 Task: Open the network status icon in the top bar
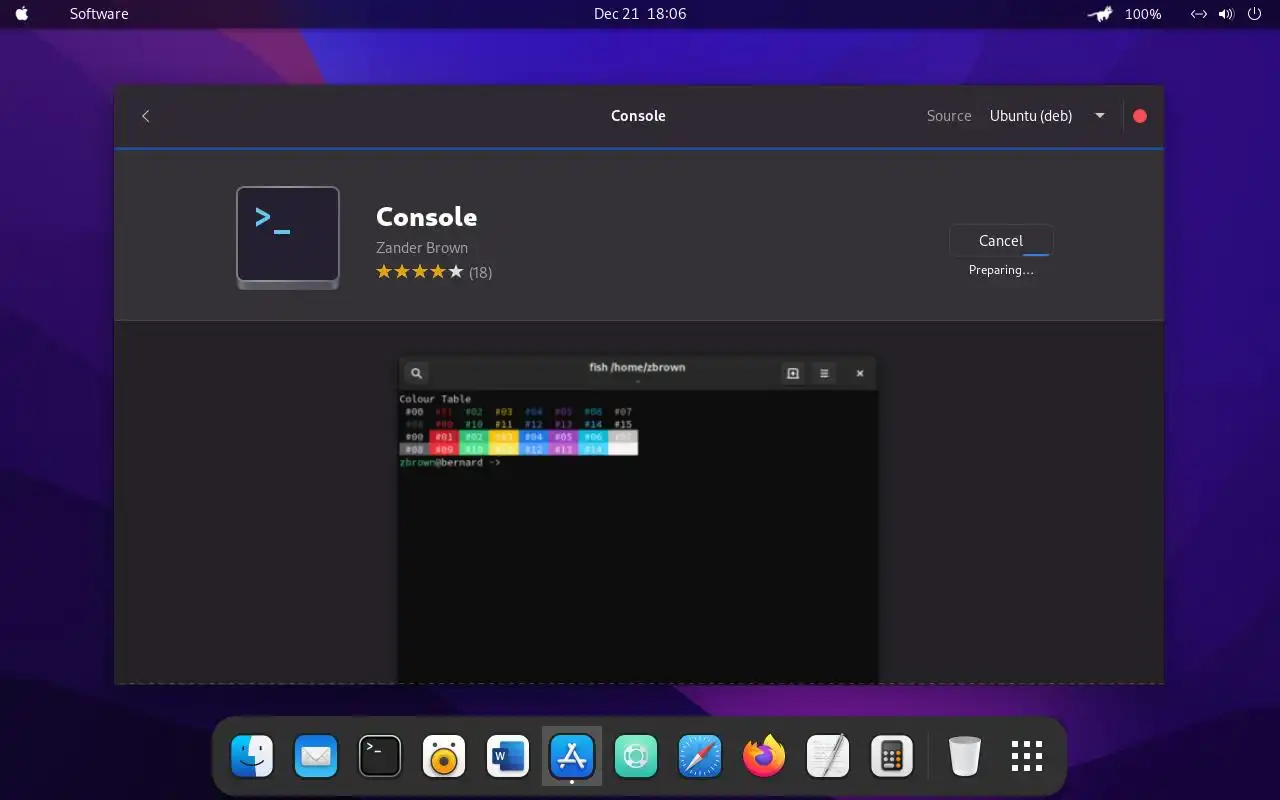pyautogui.click(x=1199, y=14)
